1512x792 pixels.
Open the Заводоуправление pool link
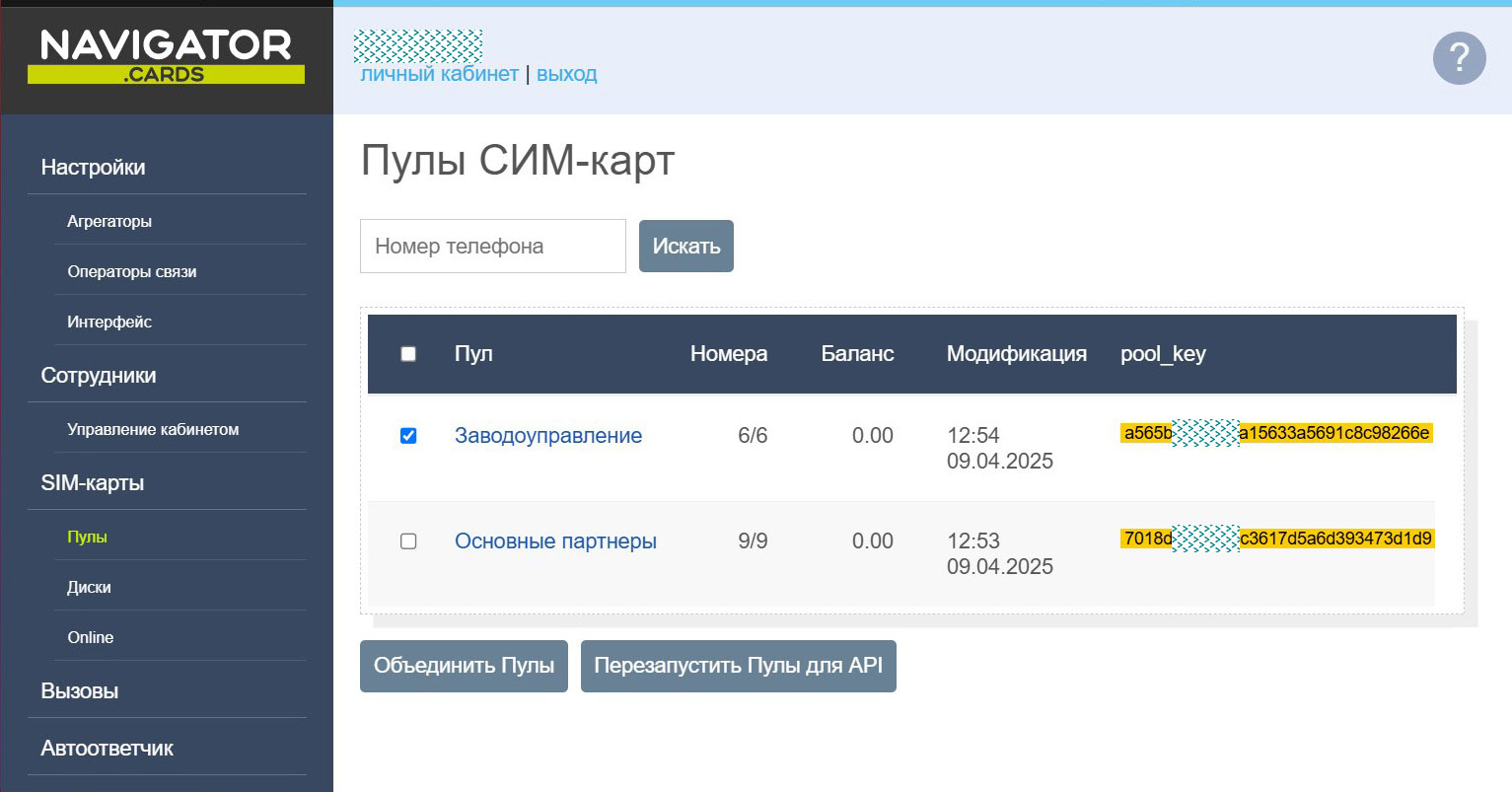click(548, 436)
